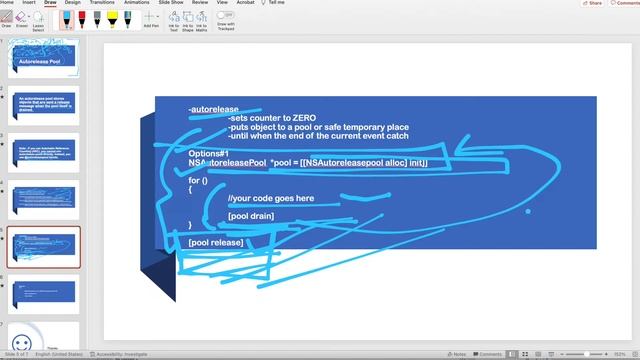Expand the Add Pen dropdown arrow
The height and width of the screenshot is (360, 640).
tap(158, 17)
